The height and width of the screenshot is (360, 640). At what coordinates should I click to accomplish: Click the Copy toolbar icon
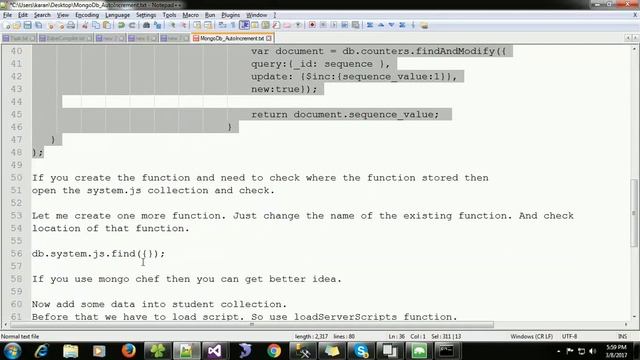[x=96, y=25]
